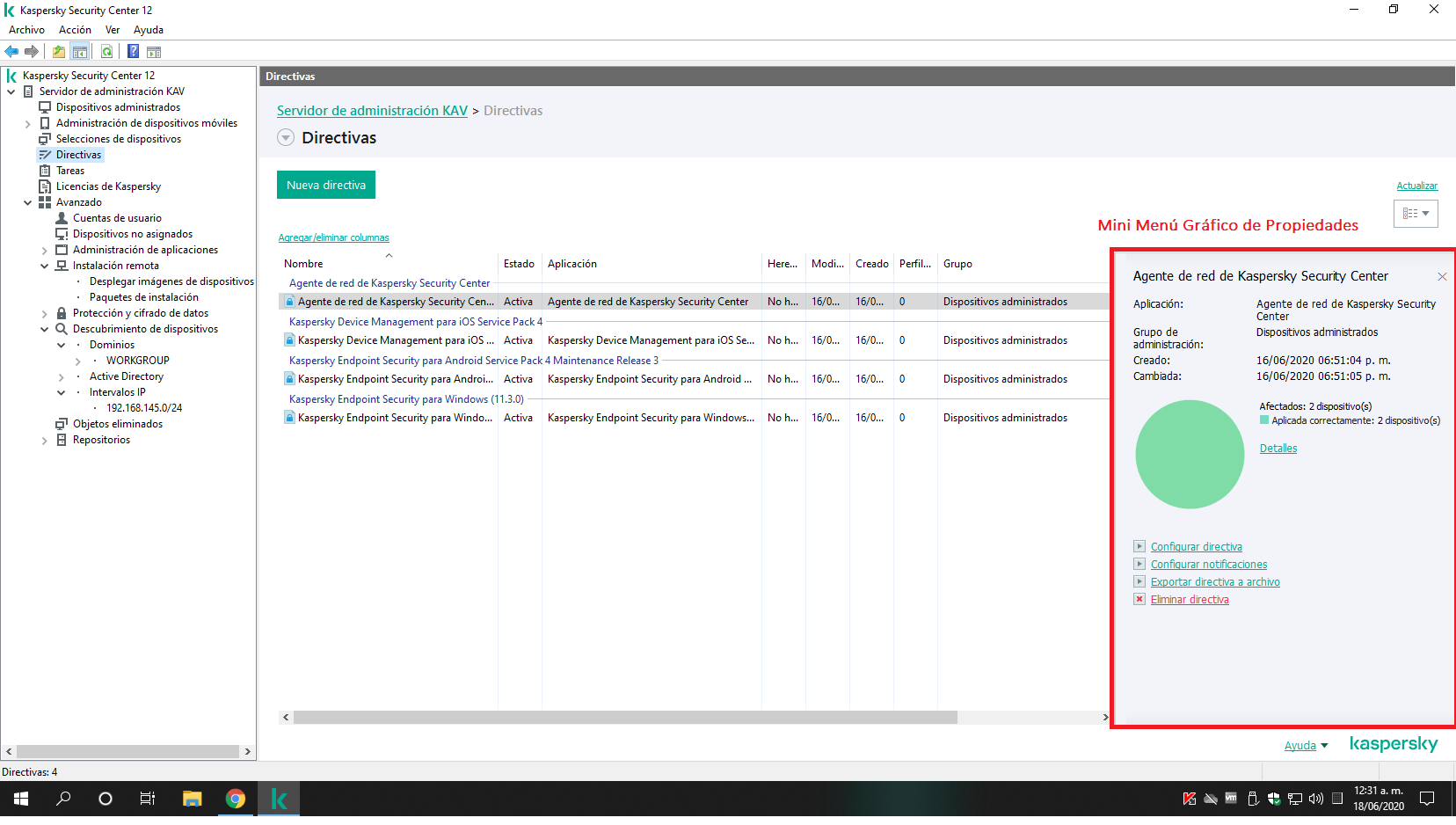
Task: Open the view mode dropdown button
Action: [x=1416, y=214]
